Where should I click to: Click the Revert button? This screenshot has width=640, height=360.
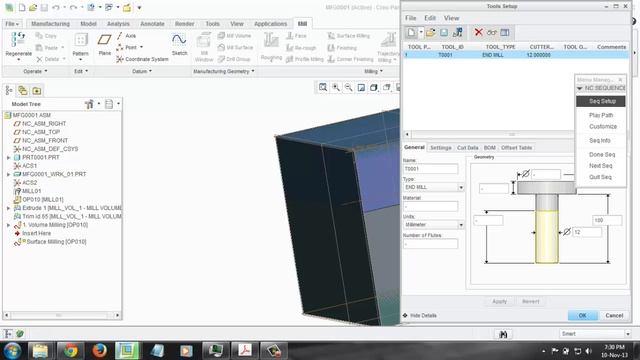(531, 302)
